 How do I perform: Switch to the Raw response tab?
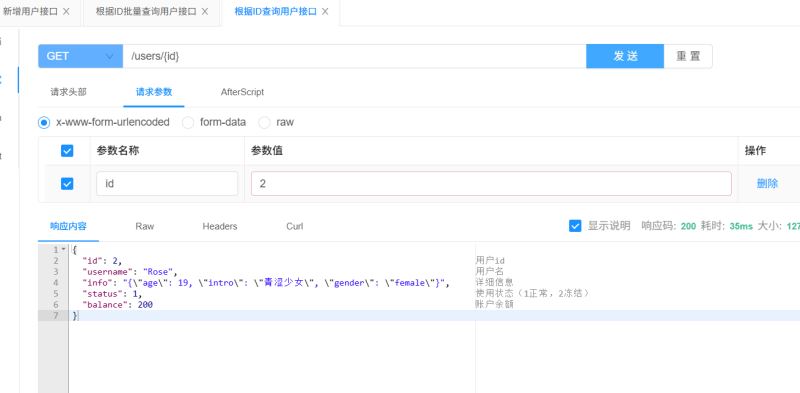144,226
